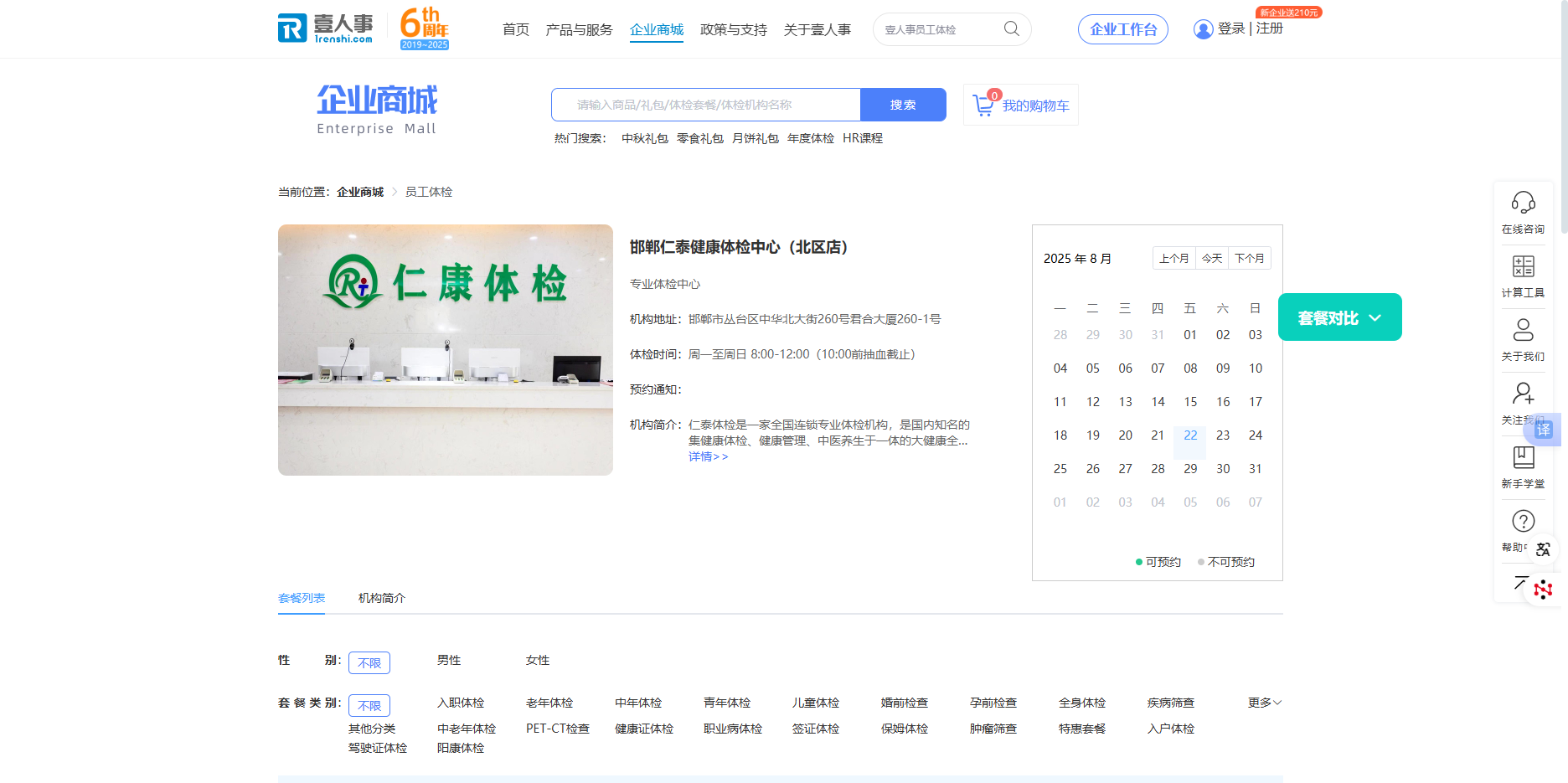Click the back-to-top arrow icon
The width and height of the screenshot is (1568, 783).
pyautogui.click(x=1519, y=583)
